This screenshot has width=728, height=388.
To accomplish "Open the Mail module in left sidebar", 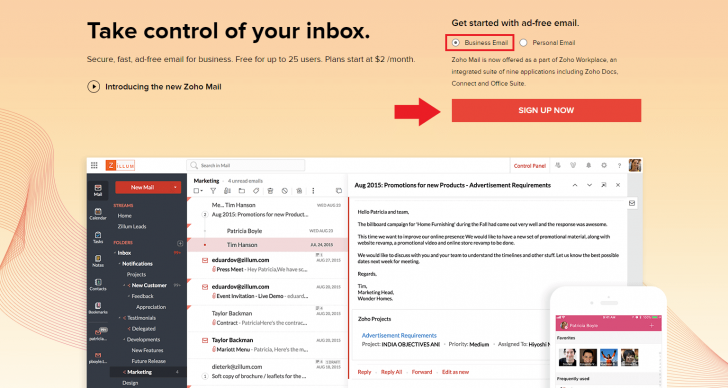I will pyautogui.click(x=98, y=190).
